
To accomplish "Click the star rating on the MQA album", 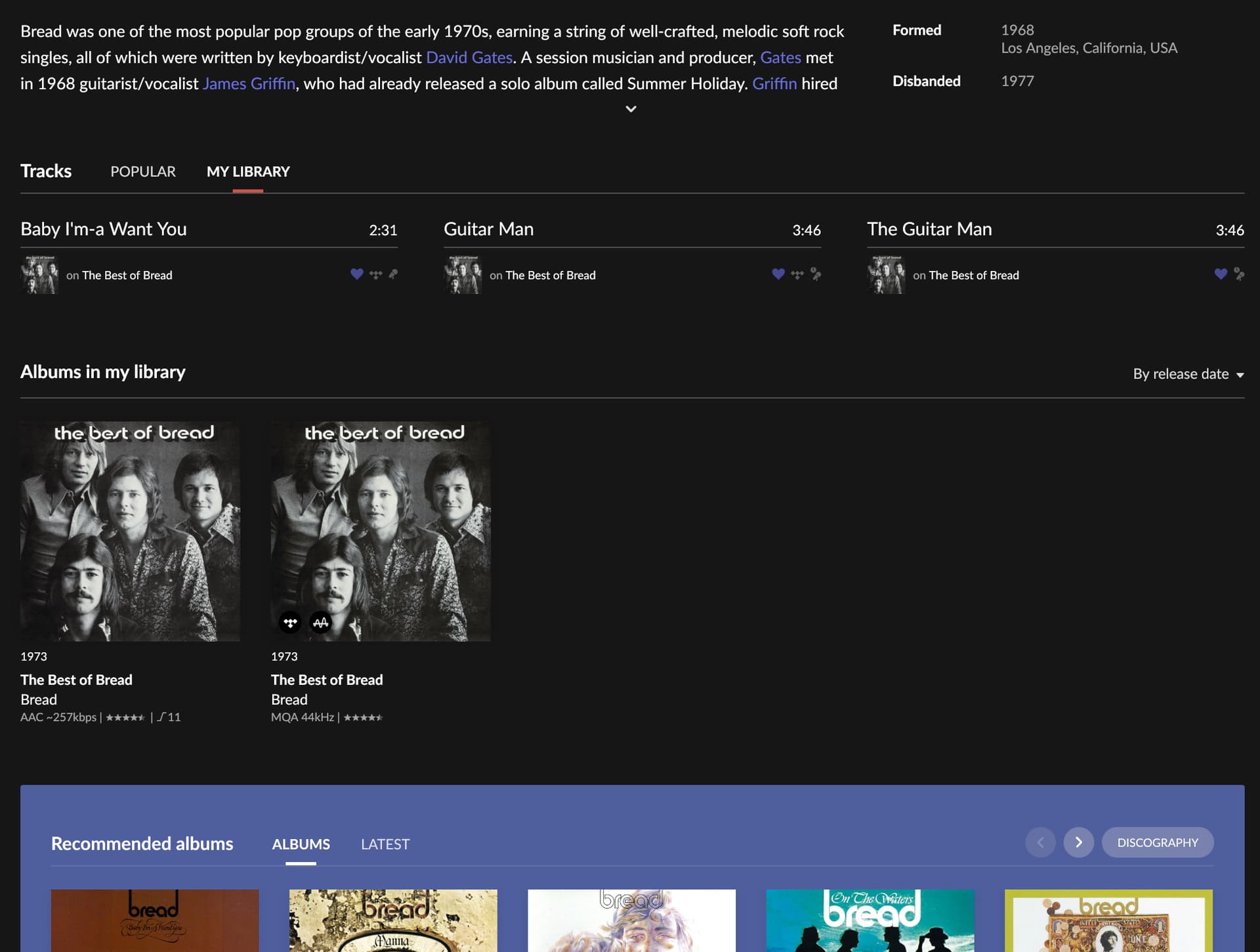I will point(363,718).
